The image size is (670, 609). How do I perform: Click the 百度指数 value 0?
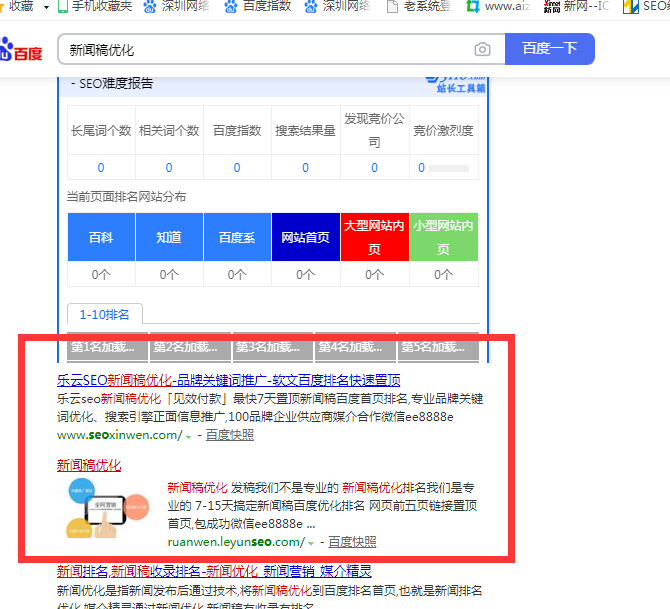237,168
